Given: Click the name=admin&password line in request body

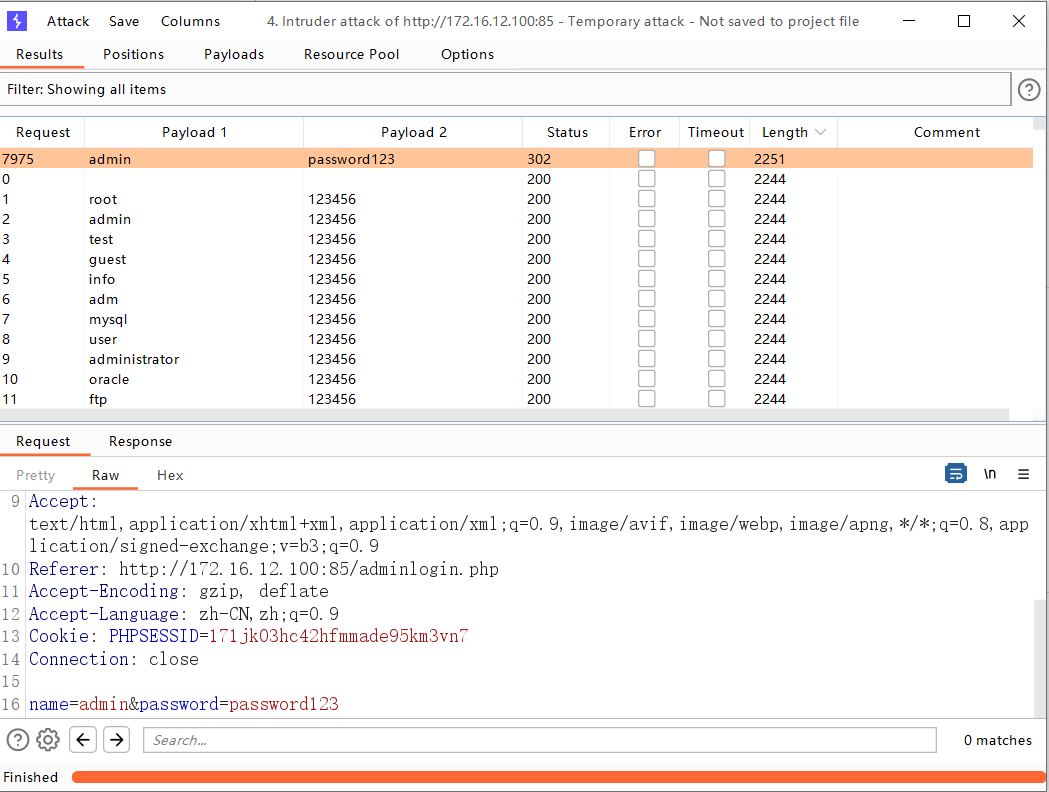Looking at the screenshot, I should click(184, 704).
